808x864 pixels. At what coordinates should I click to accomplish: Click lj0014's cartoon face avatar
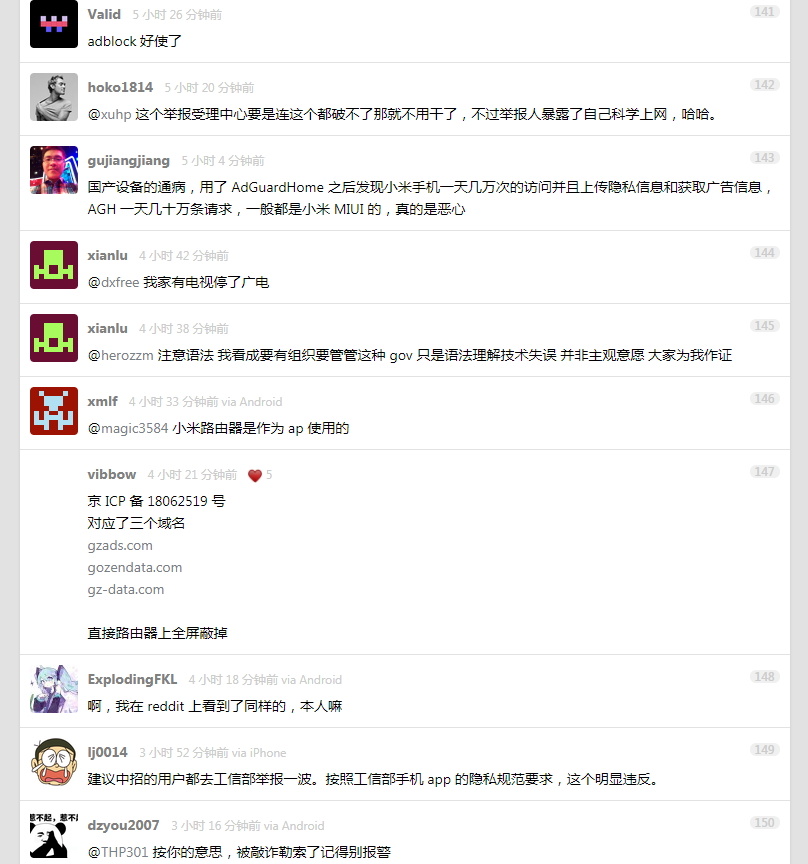53,762
